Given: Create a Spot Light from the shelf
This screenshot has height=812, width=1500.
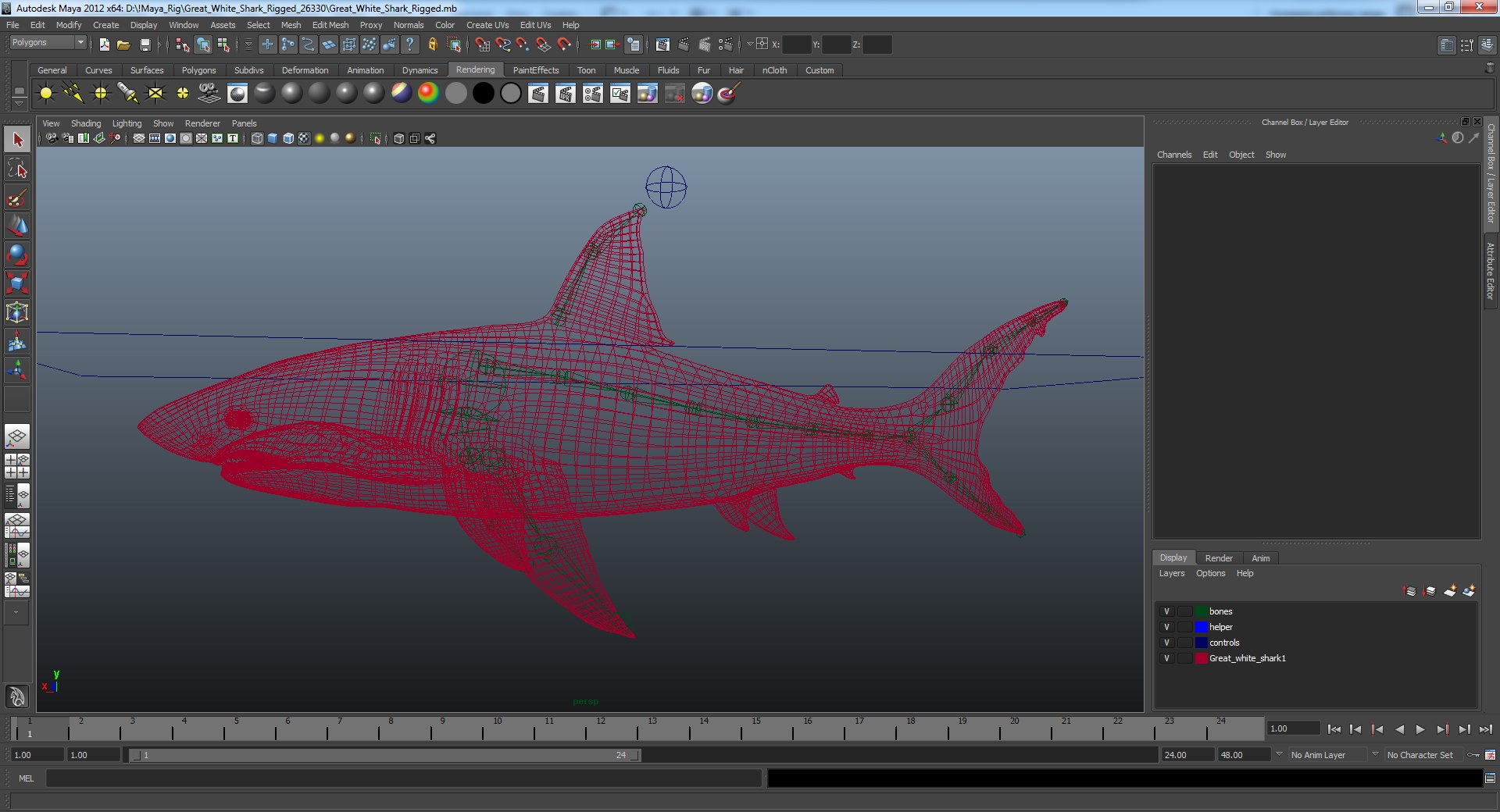Looking at the screenshot, I should point(128,94).
